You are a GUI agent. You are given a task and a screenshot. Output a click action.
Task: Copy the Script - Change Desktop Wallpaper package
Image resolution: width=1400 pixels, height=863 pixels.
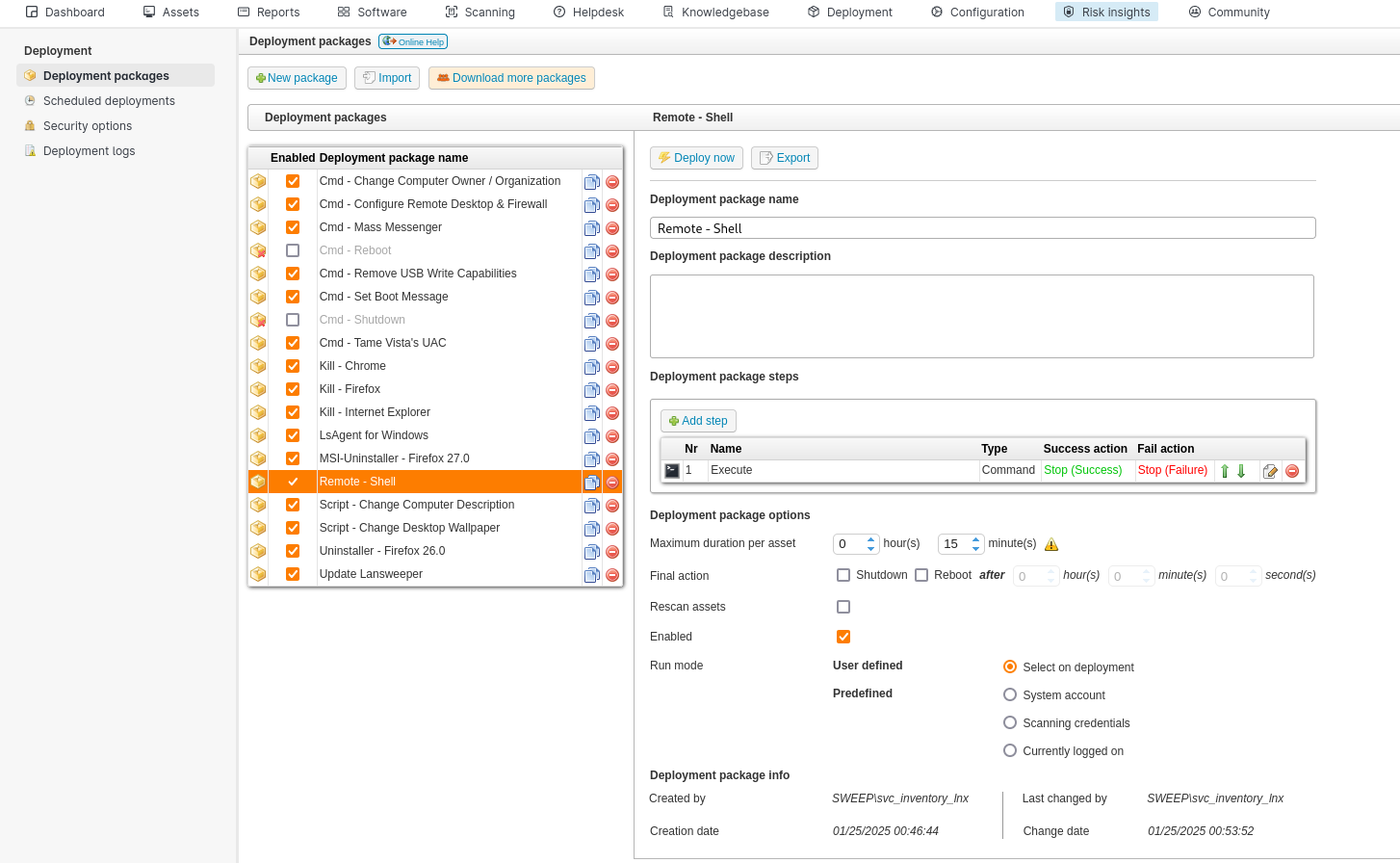coord(592,529)
